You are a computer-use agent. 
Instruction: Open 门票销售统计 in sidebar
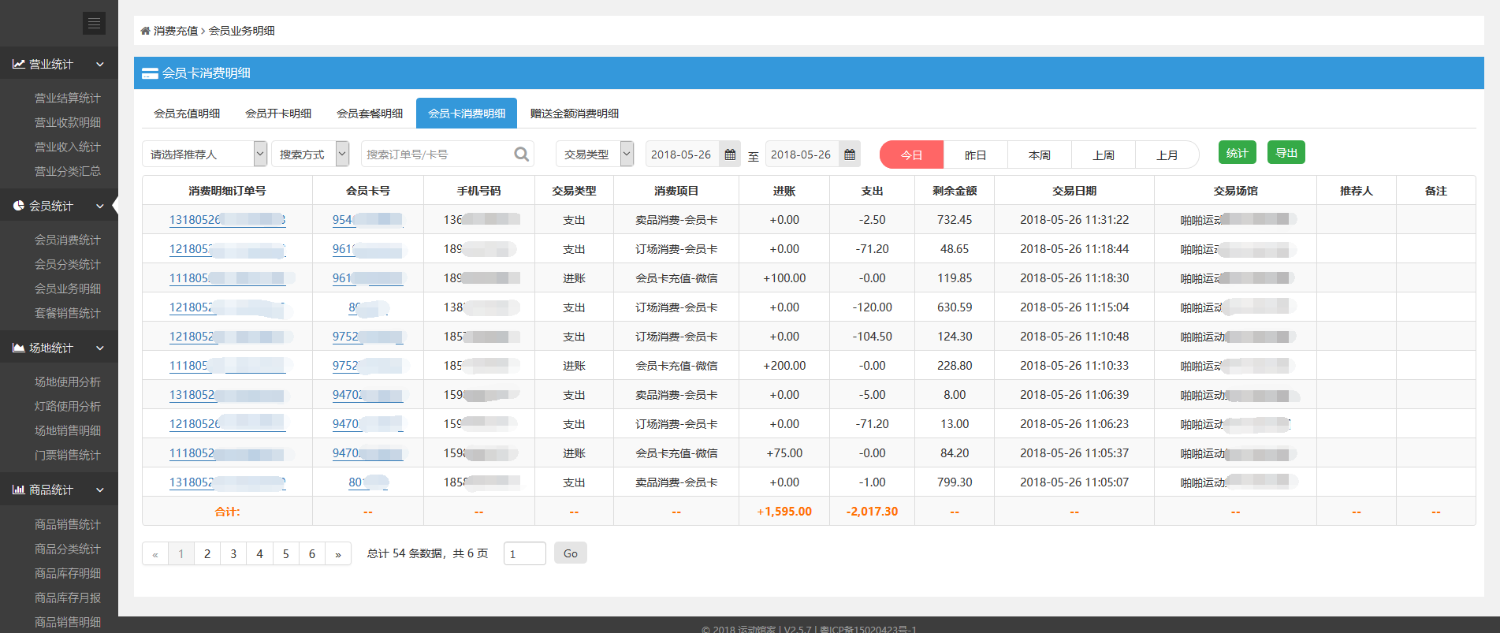coord(68,455)
